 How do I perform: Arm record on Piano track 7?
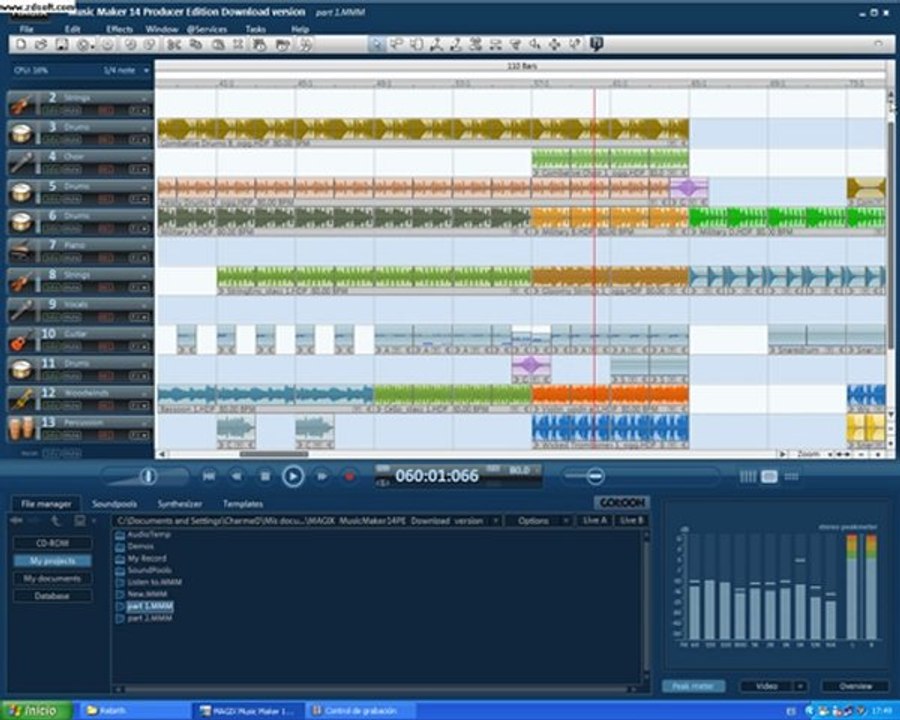tap(106, 258)
